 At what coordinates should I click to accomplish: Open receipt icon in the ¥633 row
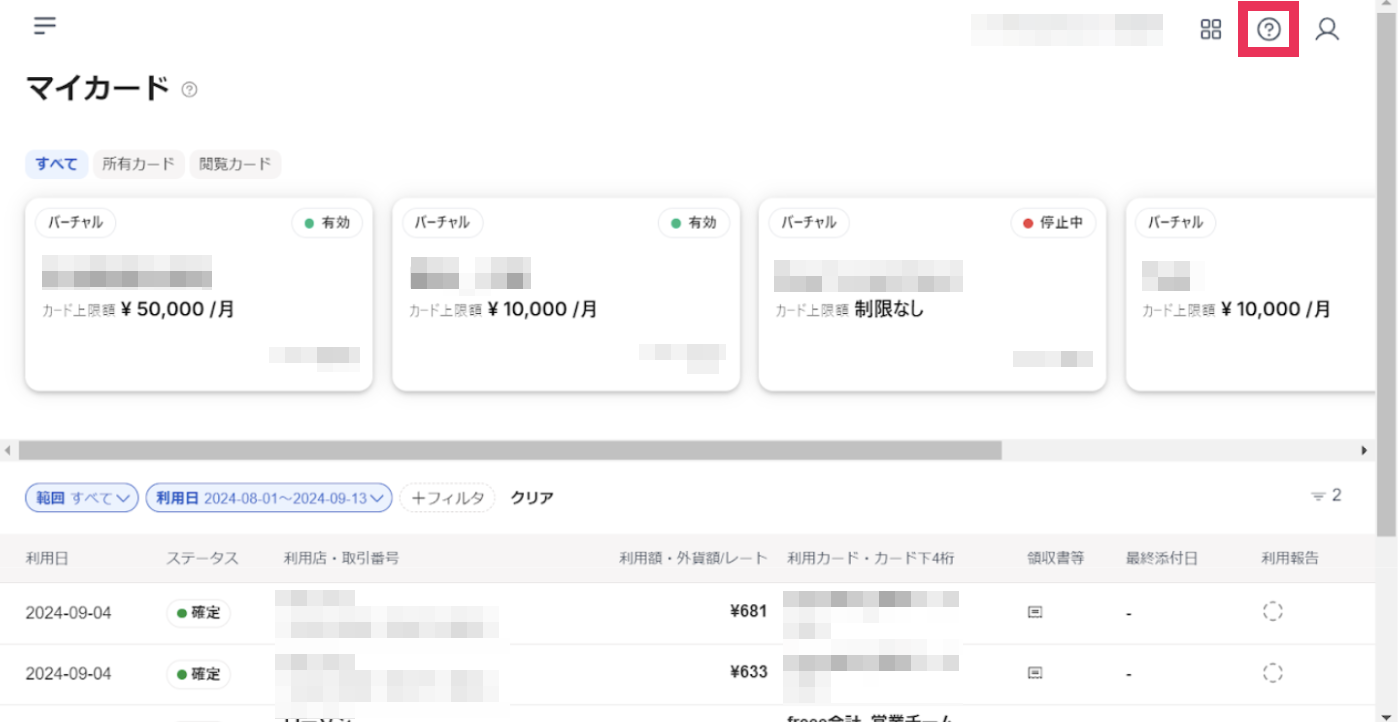1035,672
